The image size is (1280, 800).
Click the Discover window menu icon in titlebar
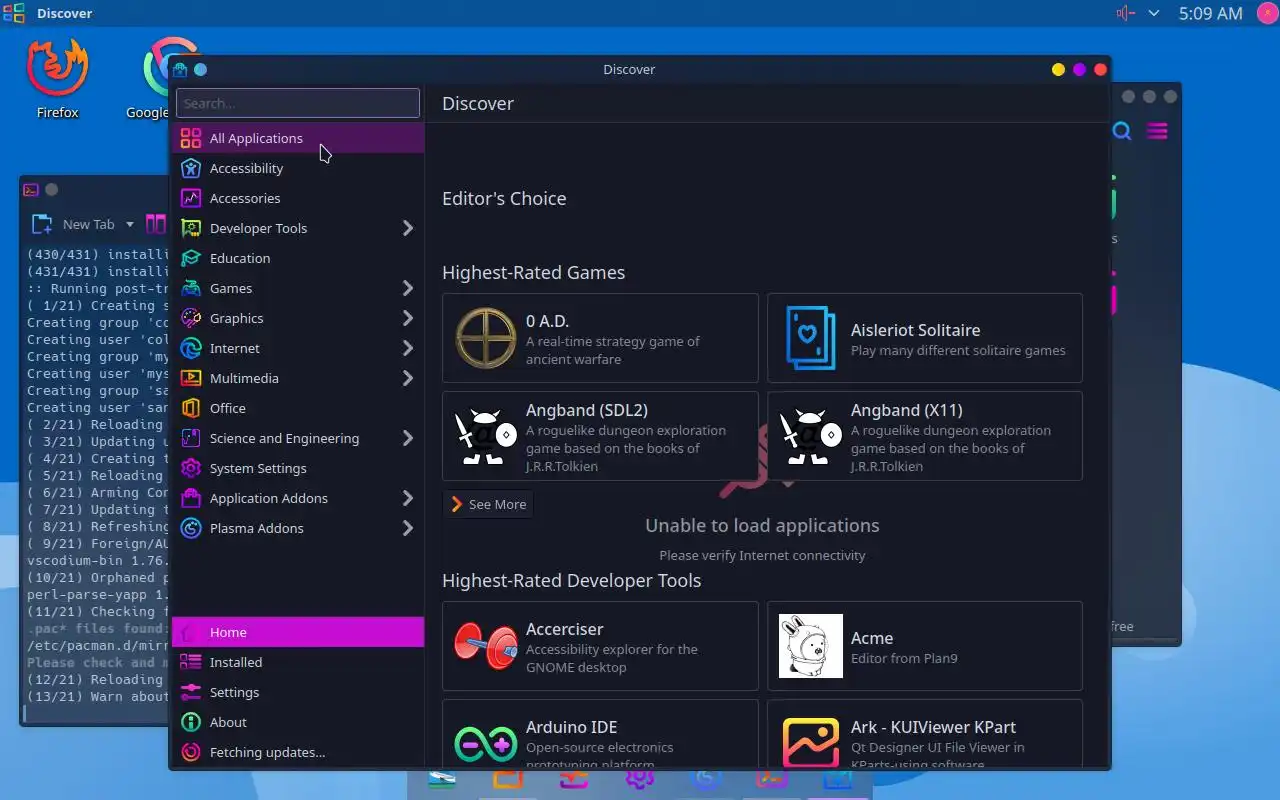180,69
